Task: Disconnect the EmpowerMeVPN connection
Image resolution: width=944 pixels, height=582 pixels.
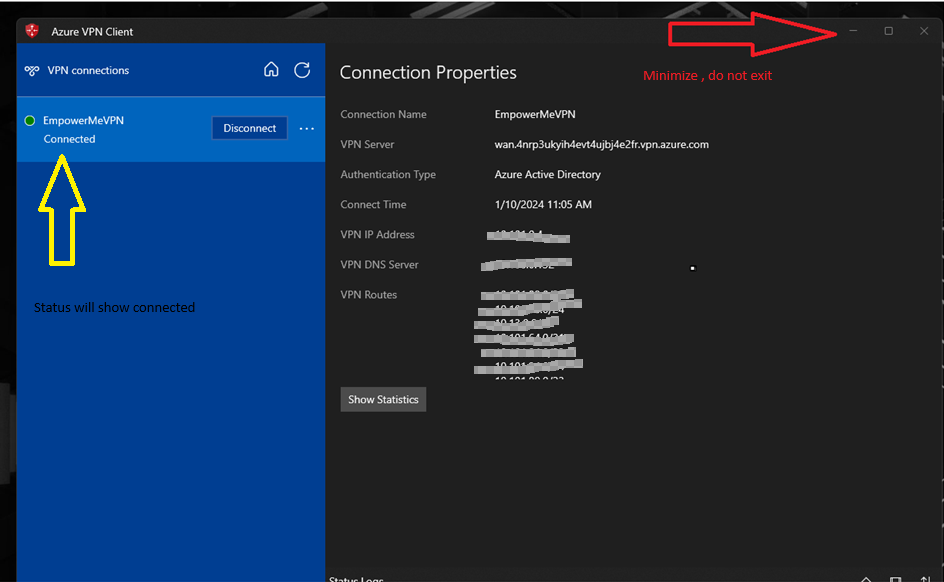Action: click(249, 128)
